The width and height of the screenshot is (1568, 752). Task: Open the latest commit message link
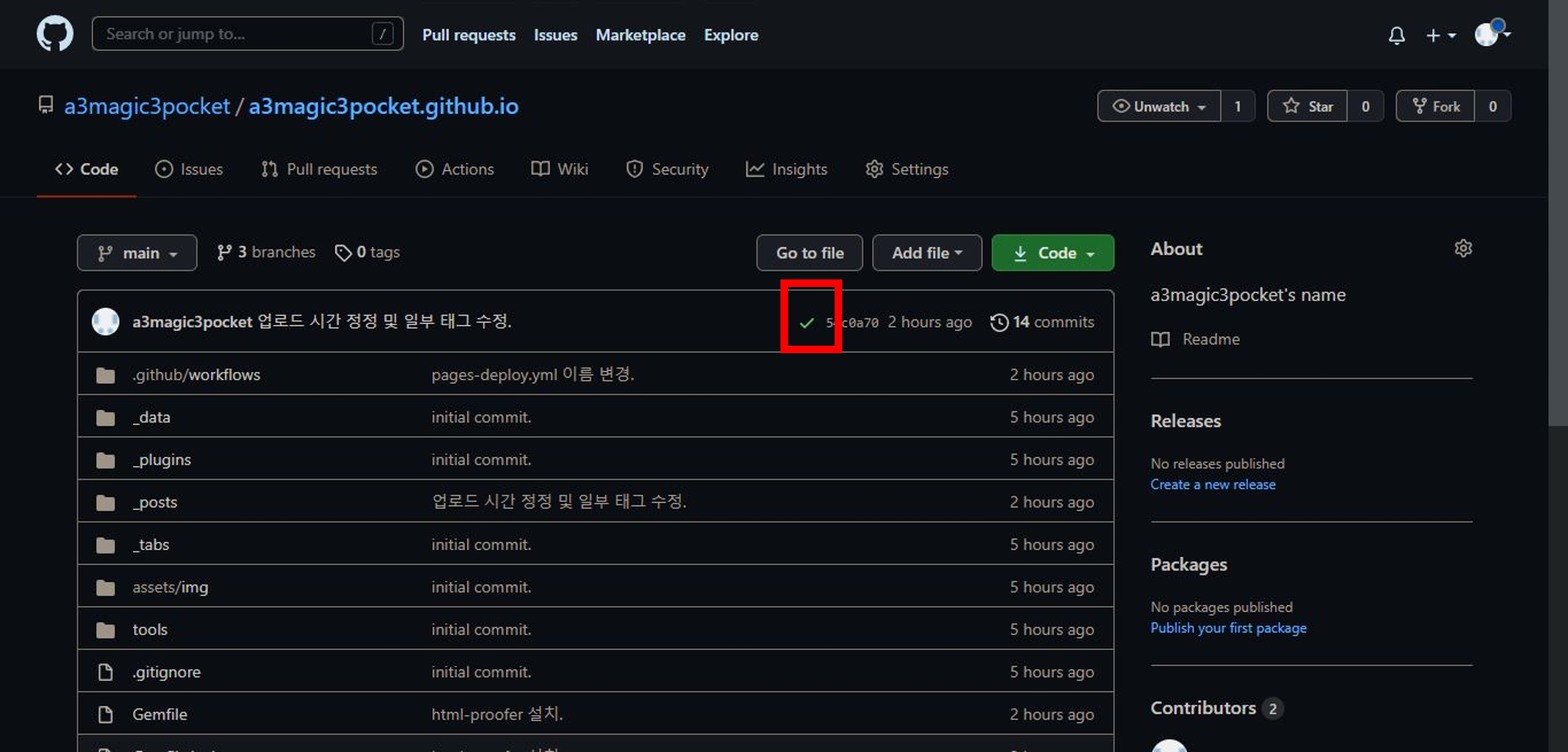point(385,321)
